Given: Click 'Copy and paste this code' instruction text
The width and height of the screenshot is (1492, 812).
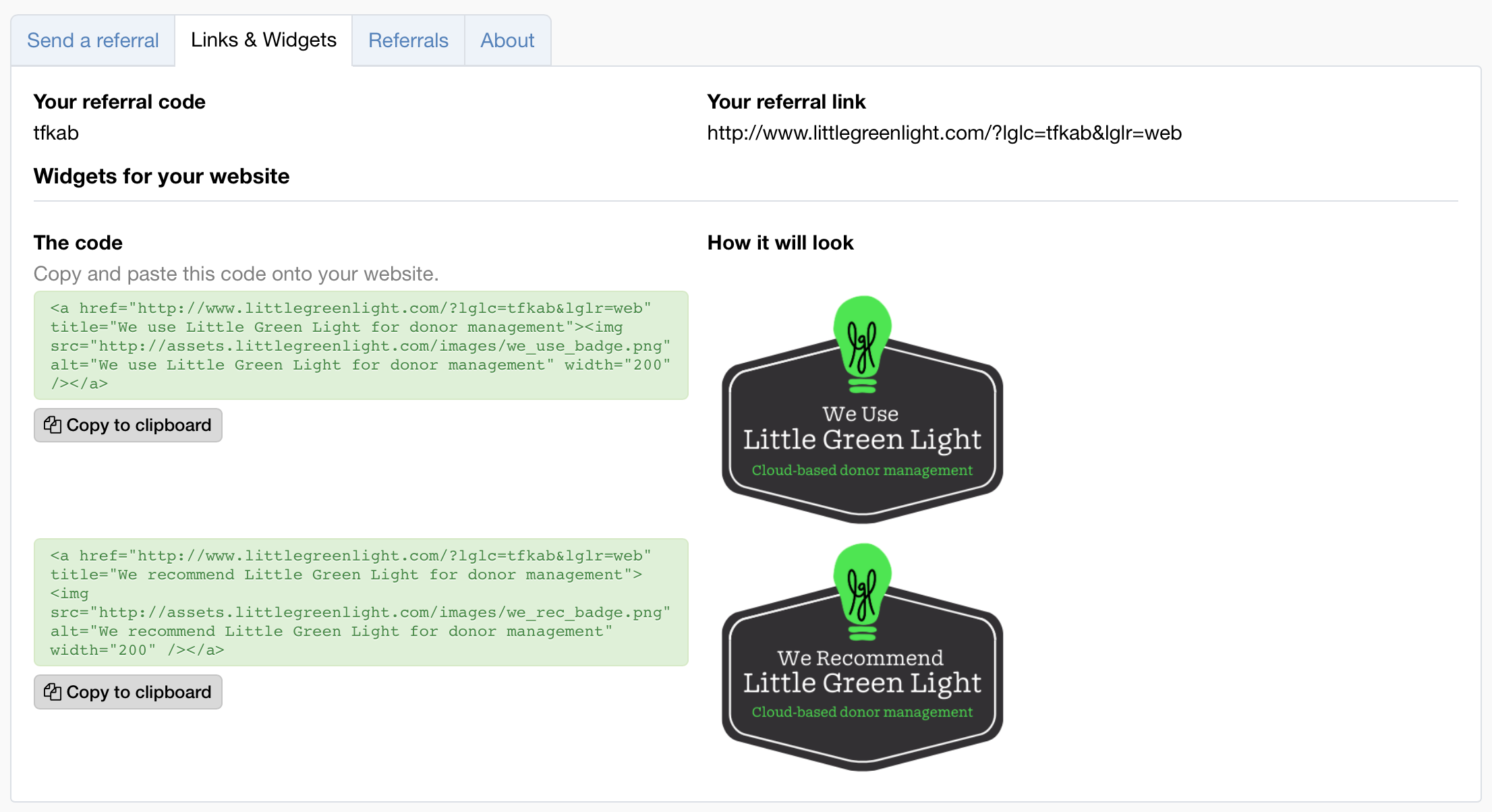Looking at the screenshot, I should 236,274.
